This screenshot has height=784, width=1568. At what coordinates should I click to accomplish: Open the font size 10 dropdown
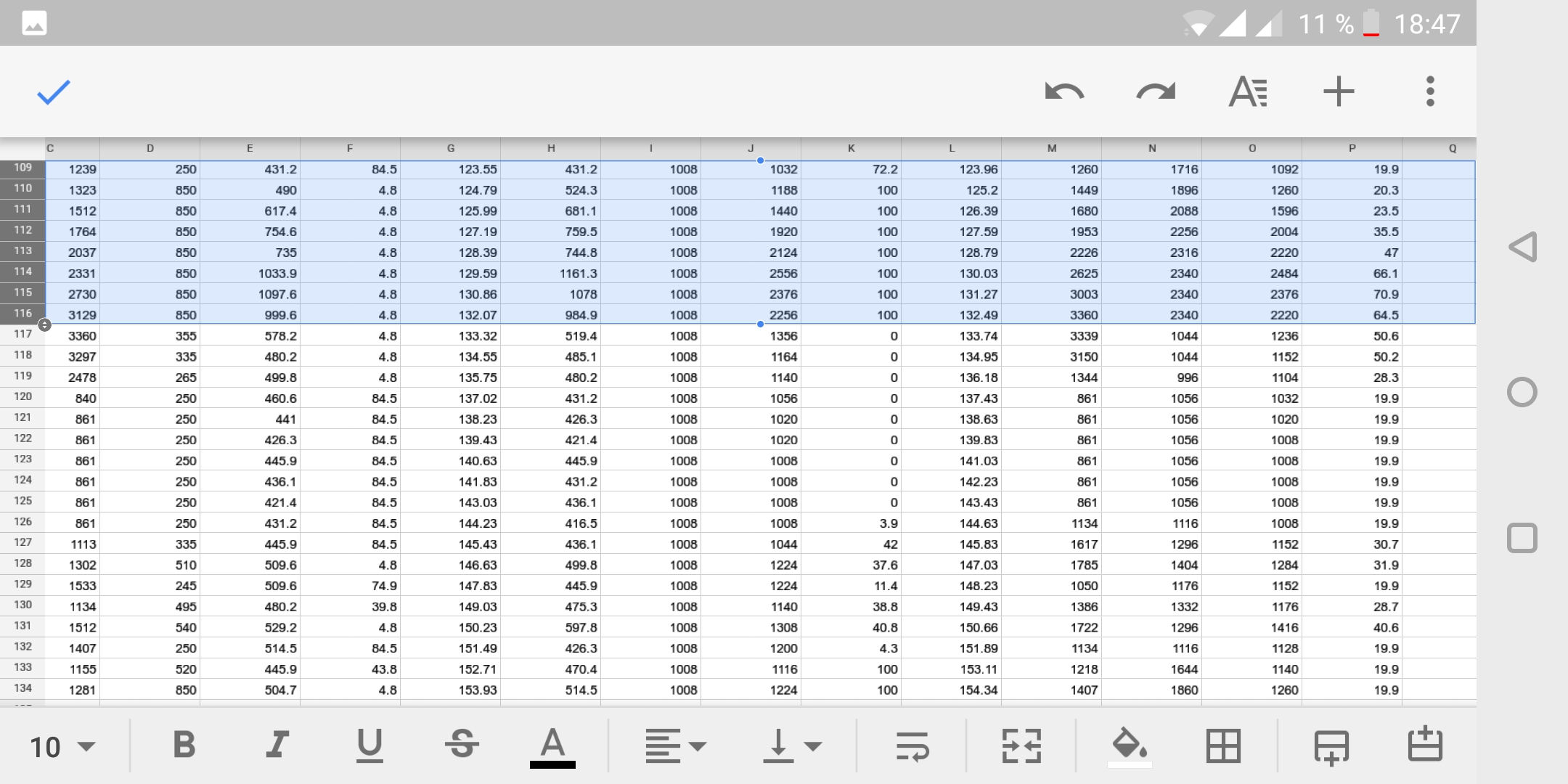(62, 747)
